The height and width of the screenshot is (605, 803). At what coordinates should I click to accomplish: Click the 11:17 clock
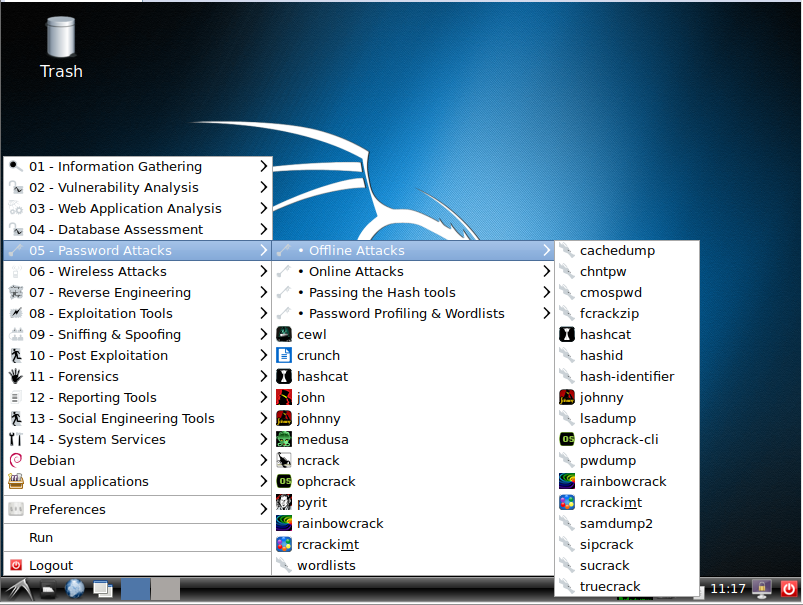728,589
